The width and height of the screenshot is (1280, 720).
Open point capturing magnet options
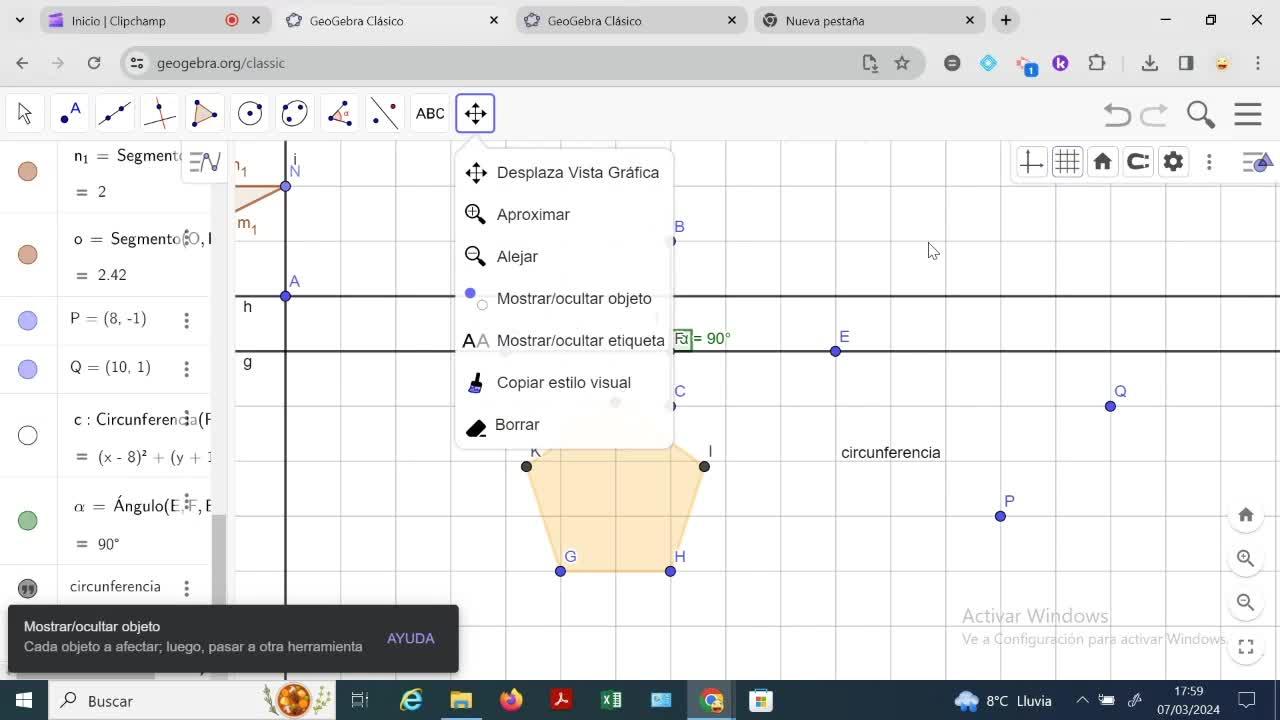[x=1138, y=162]
